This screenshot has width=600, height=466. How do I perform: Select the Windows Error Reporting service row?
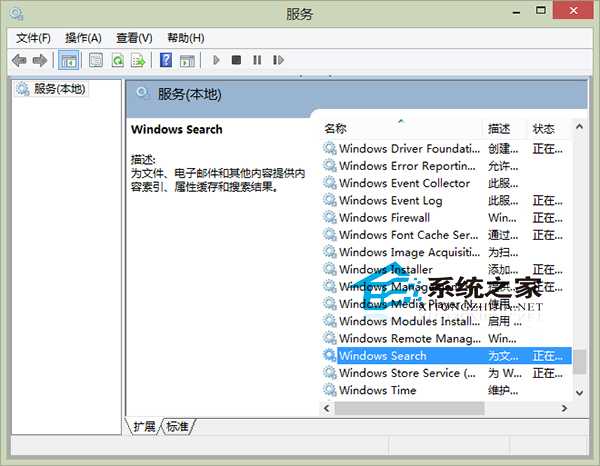coord(445,166)
